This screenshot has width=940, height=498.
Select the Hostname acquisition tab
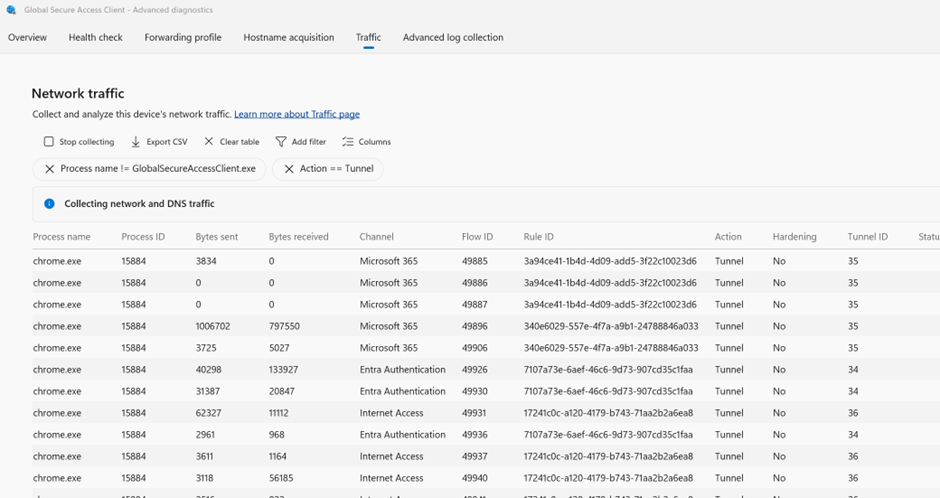(288, 38)
